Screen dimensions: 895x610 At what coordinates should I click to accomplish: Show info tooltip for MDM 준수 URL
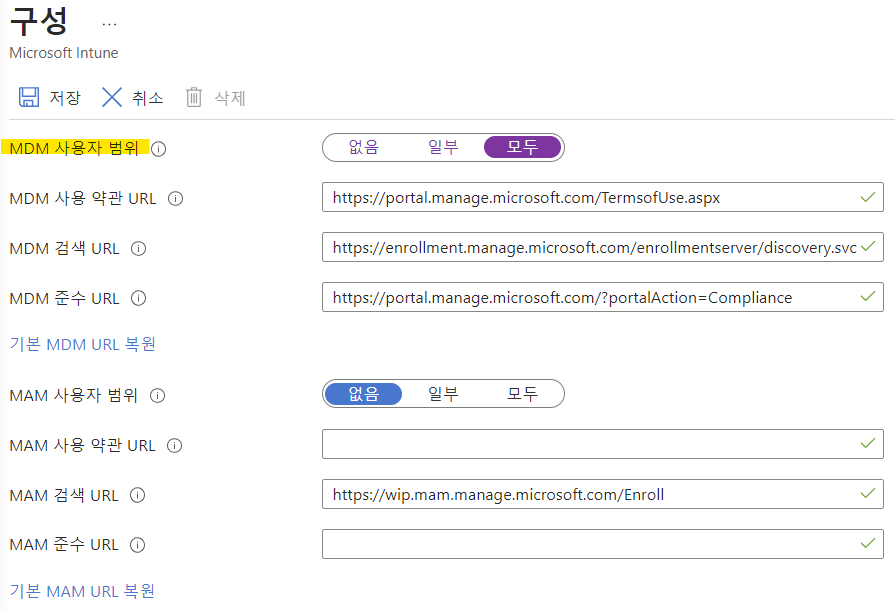coord(139,298)
